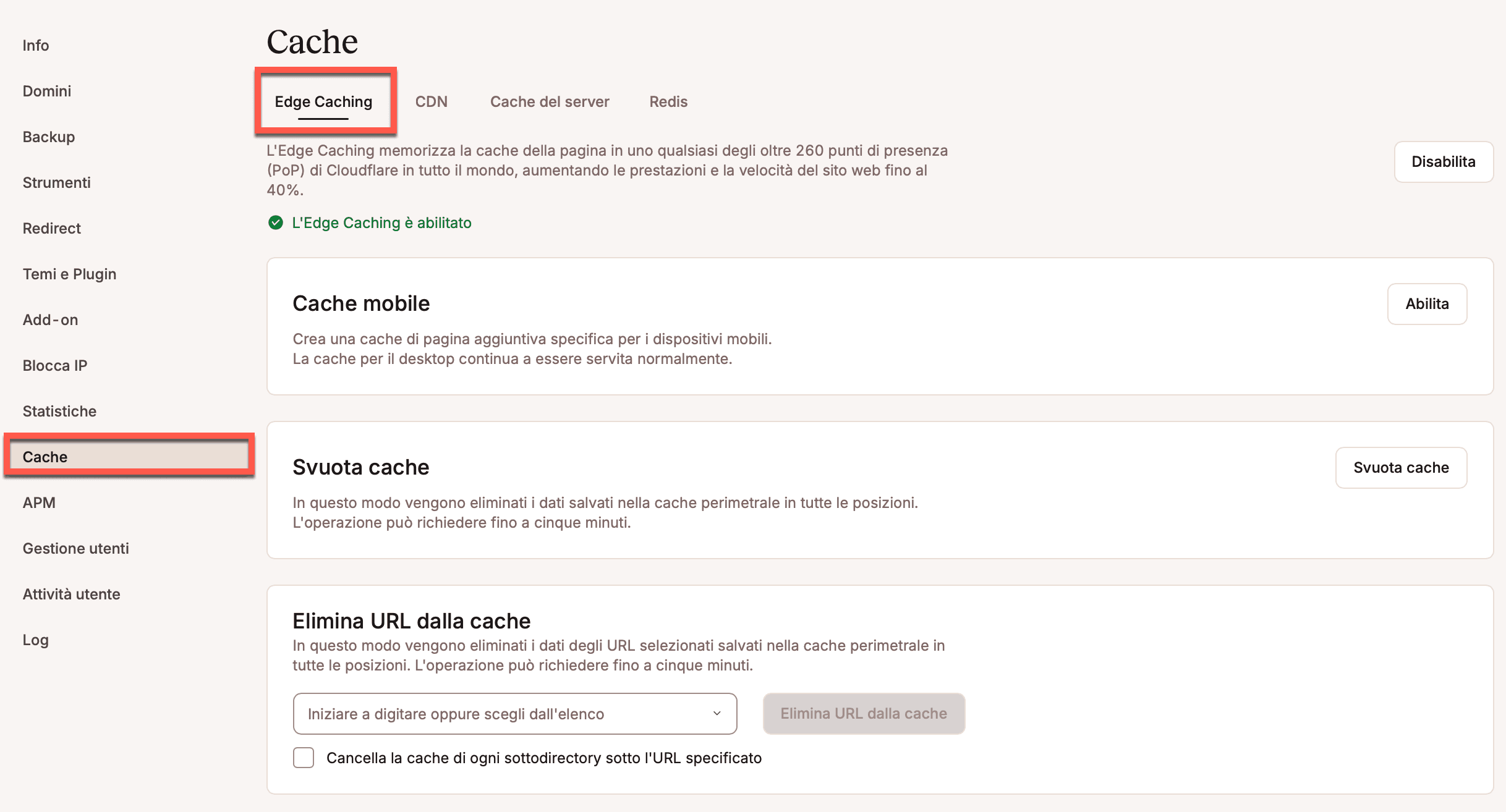The width and height of the screenshot is (1506, 812).
Task: Tick the subdirectory cache clearing checkbox
Action: (x=304, y=758)
